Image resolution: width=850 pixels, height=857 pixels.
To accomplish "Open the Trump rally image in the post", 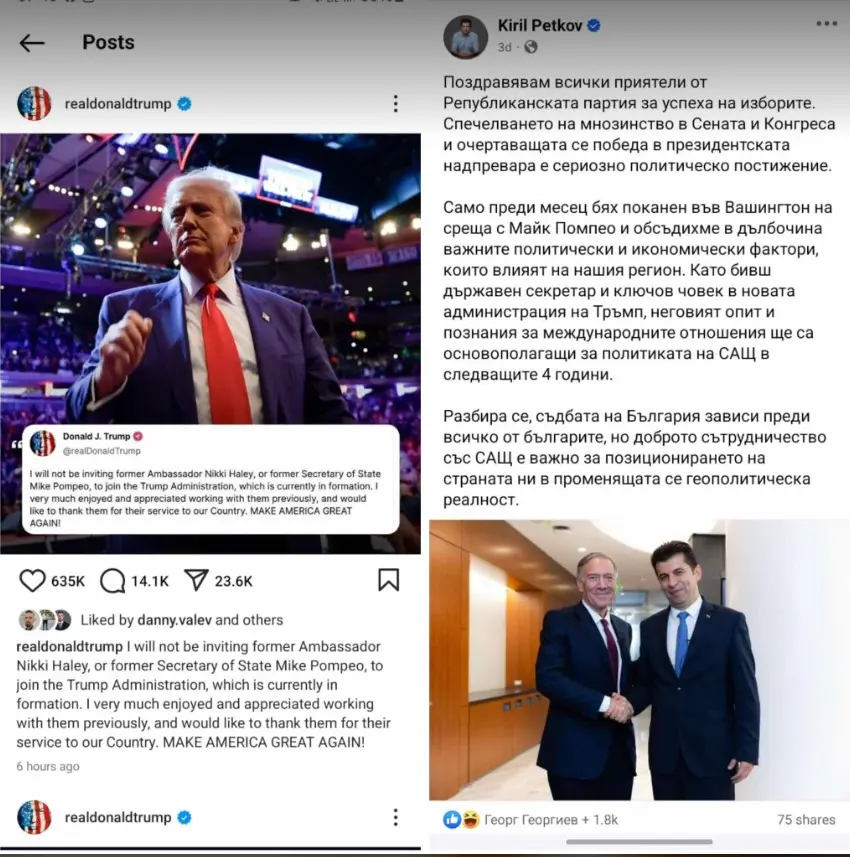I will coord(210,344).
